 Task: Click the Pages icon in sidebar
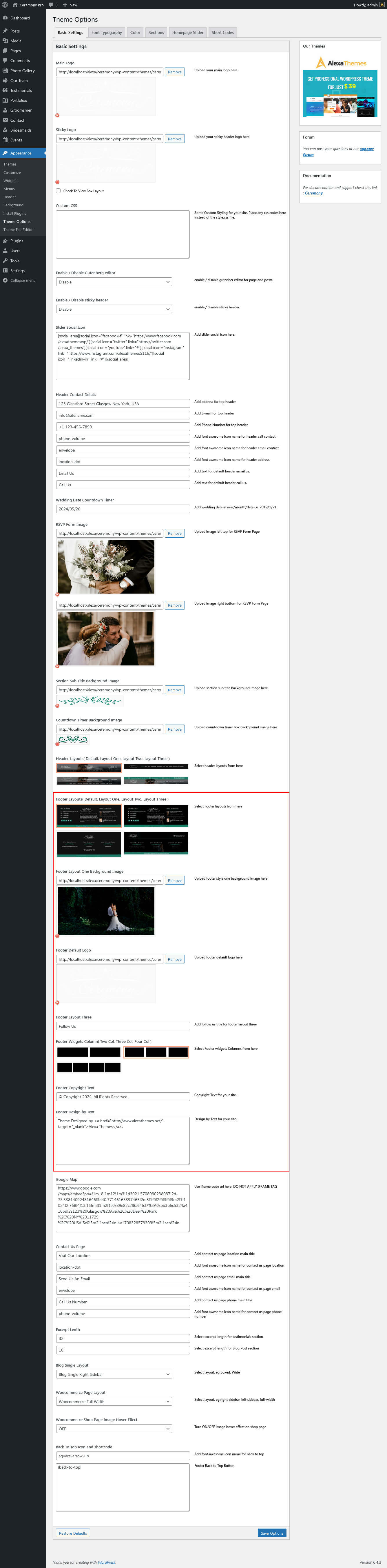tap(6, 50)
